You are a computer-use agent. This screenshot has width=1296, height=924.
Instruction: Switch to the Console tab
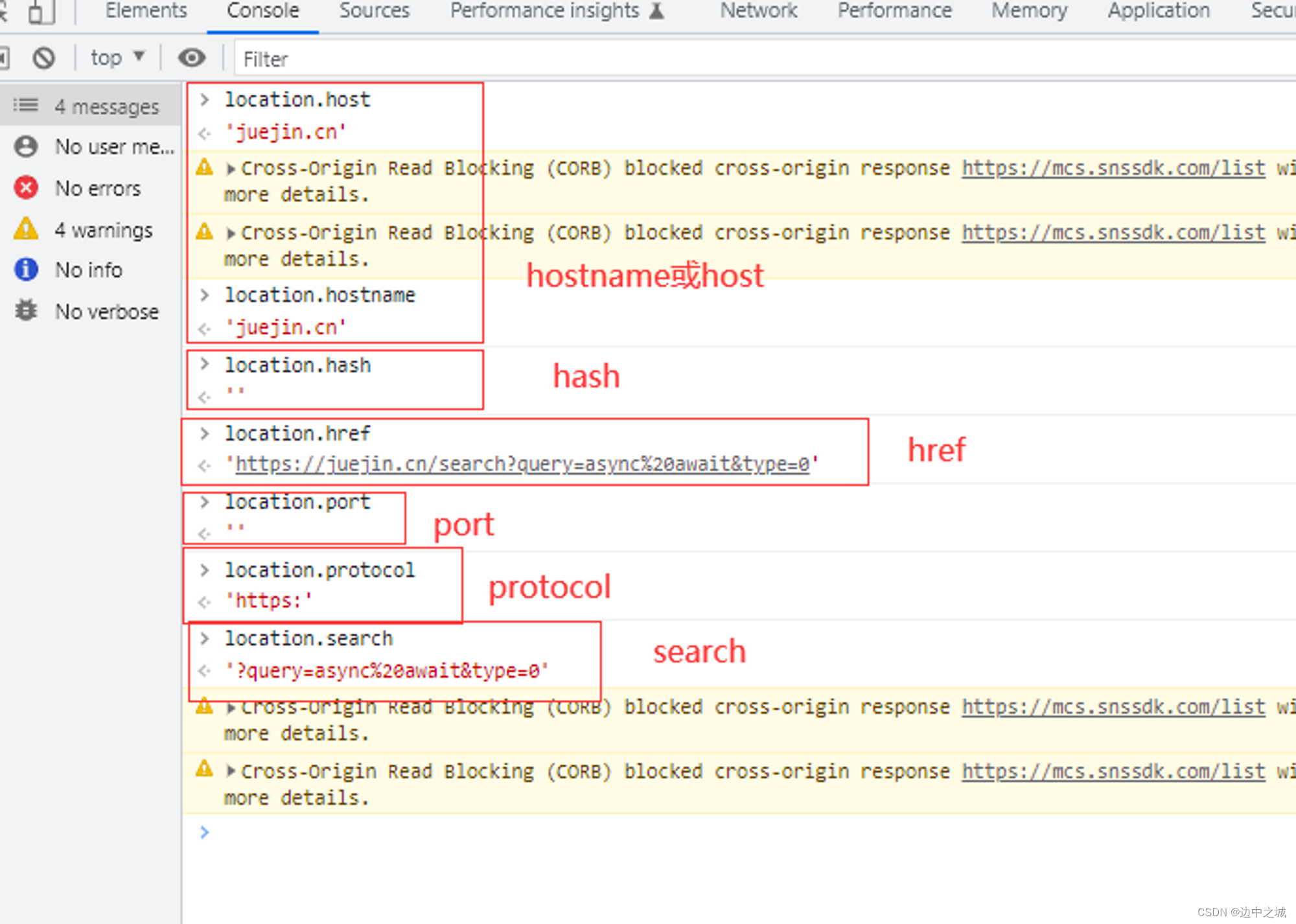pyautogui.click(x=263, y=10)
